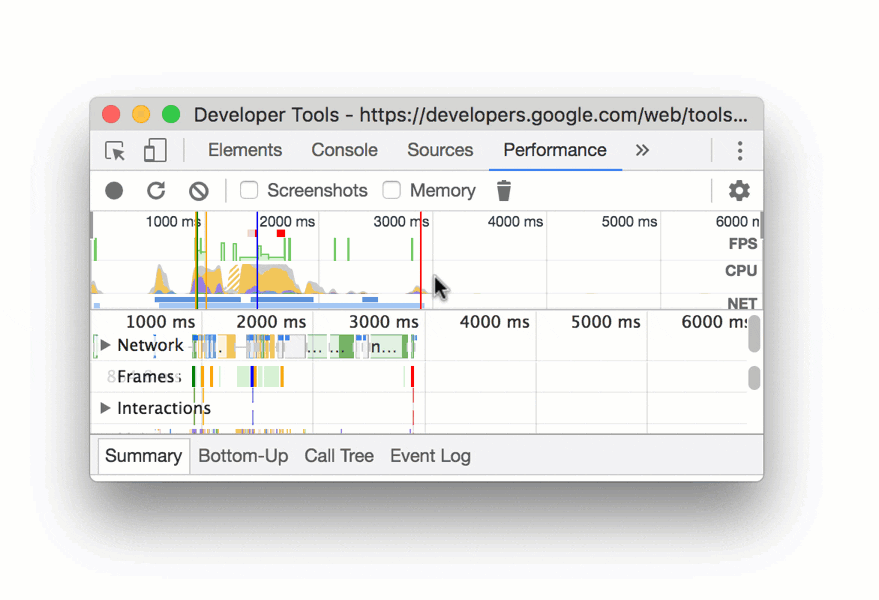Clear the current recordings
The image size is (879, 600).
pyautogui.click(x=200, y=190)
